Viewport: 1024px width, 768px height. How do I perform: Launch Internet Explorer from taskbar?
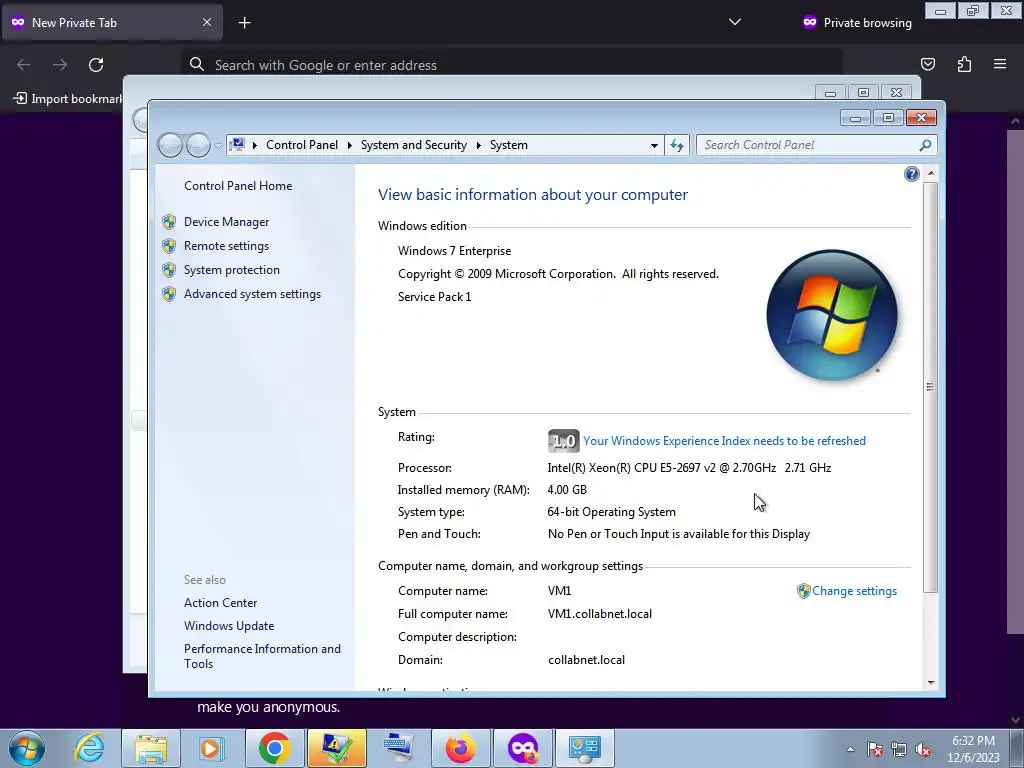[x=89, y=748]
